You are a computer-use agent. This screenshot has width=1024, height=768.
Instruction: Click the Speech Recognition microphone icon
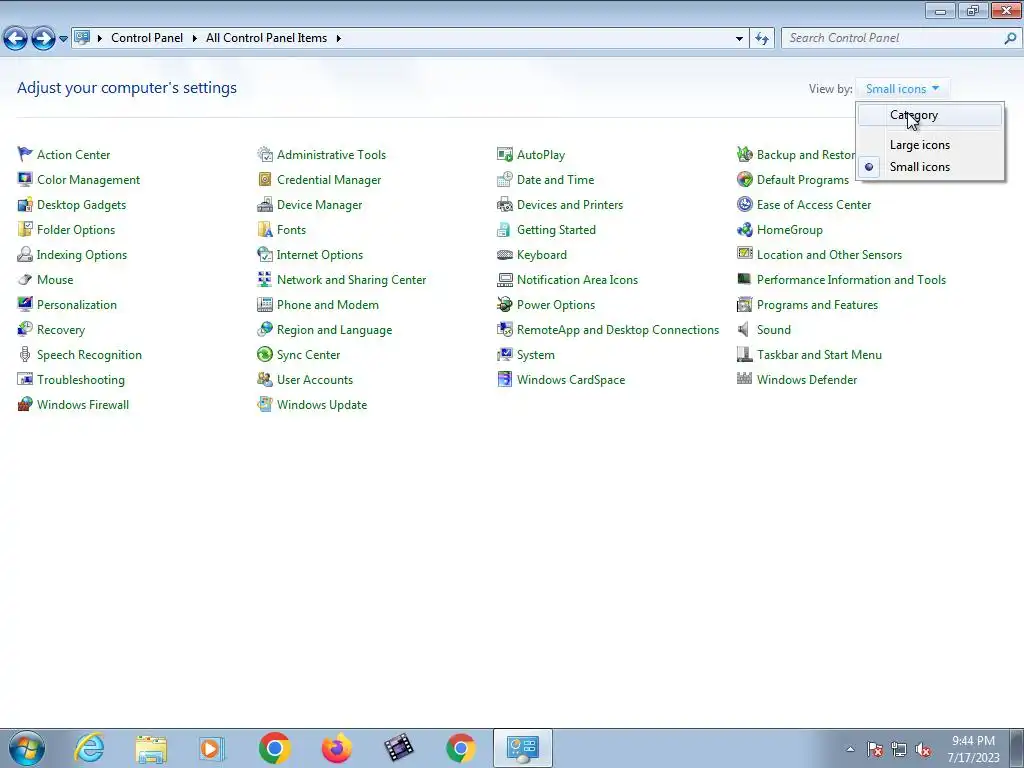tap(25, 355)
